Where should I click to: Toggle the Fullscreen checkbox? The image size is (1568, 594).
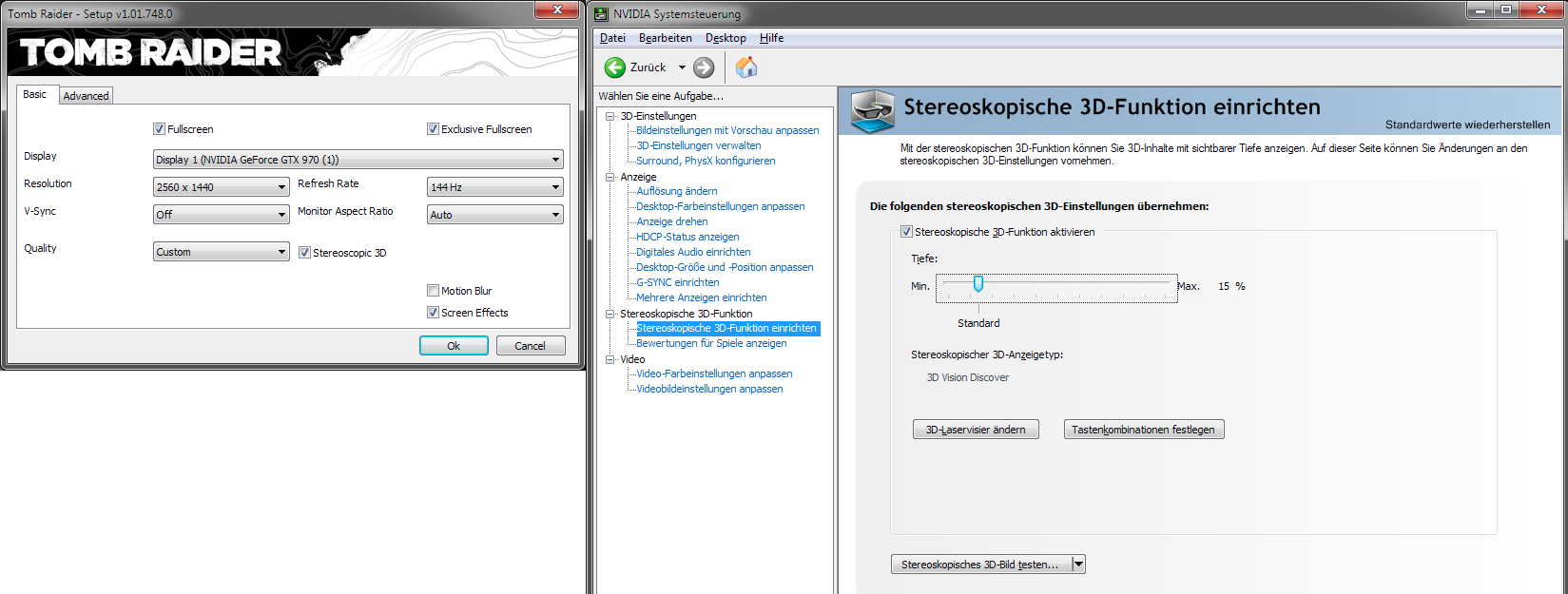point(159,129)
